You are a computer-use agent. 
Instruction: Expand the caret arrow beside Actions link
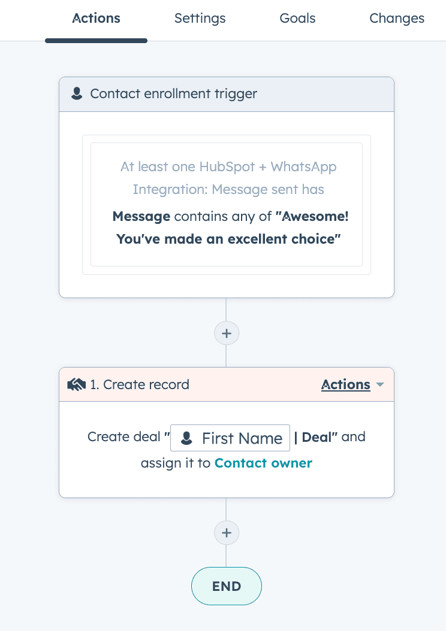tap(380, 385)
